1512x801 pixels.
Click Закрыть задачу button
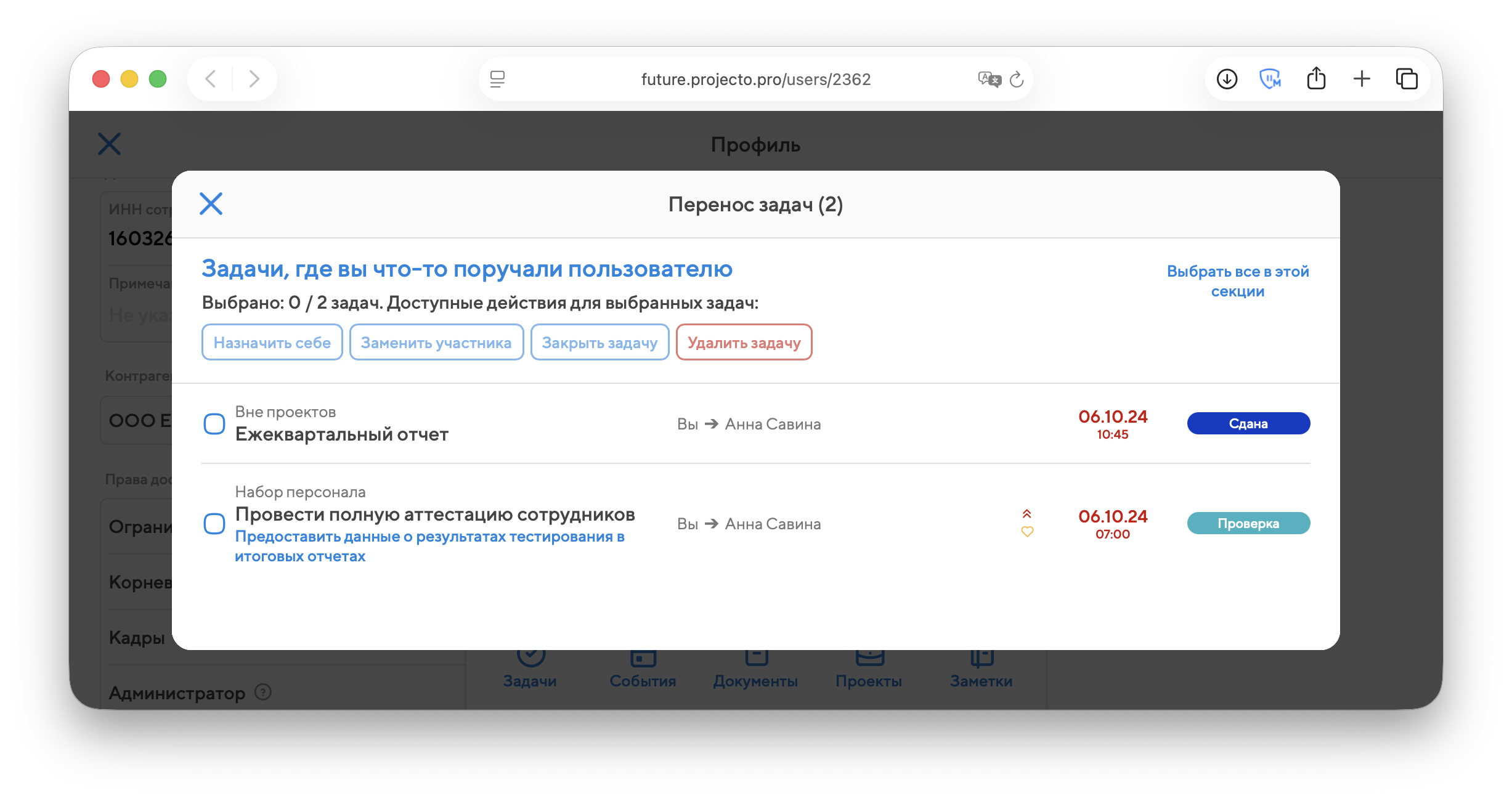pyautogui.click(x=600, y=343)
